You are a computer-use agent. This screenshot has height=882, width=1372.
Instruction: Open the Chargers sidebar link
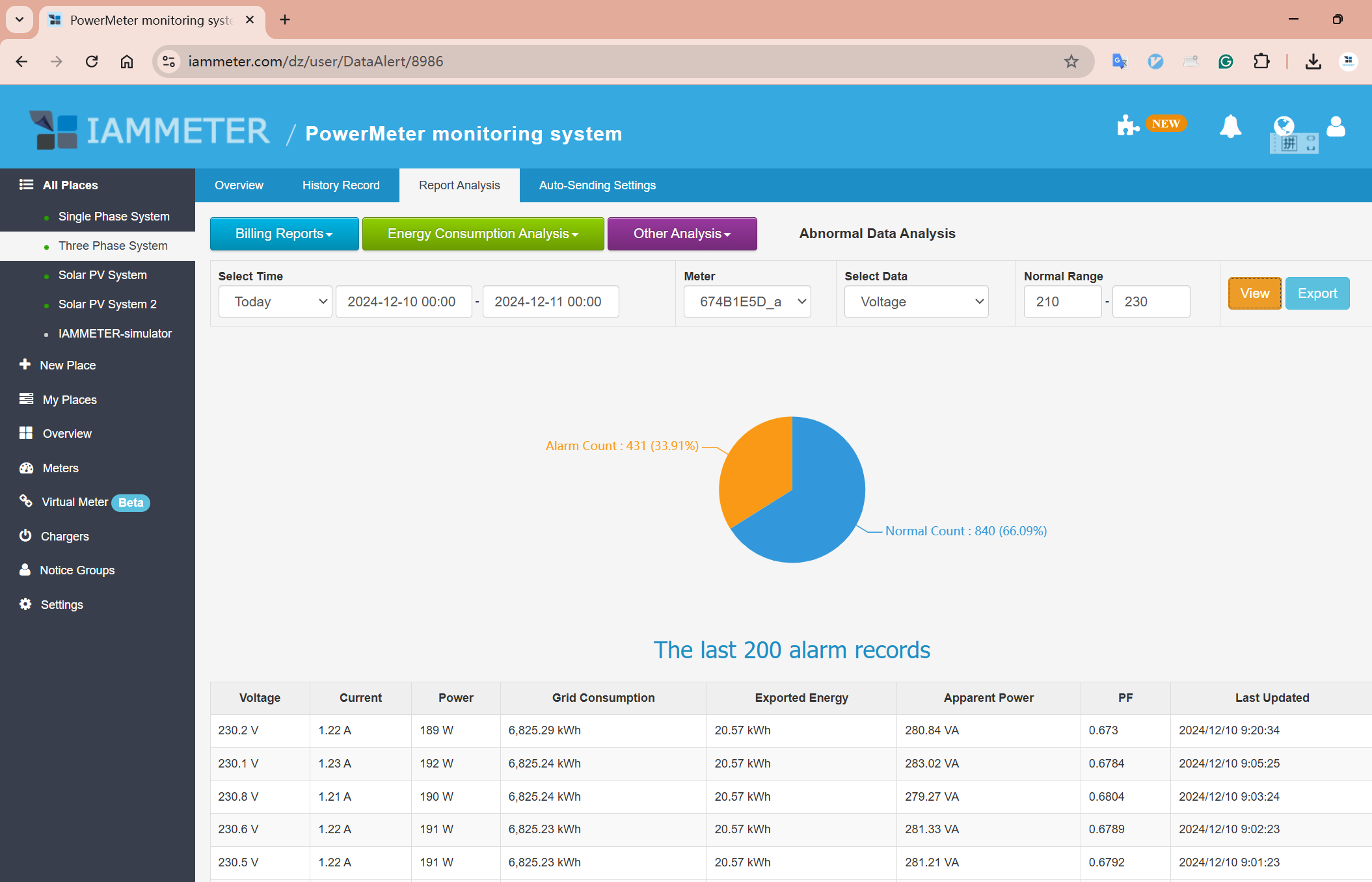pos(65,536)
